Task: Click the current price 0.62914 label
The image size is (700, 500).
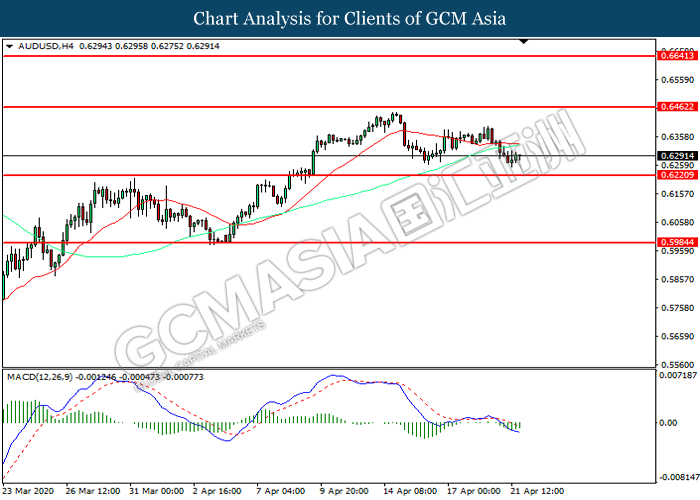Action: [677, 156]
